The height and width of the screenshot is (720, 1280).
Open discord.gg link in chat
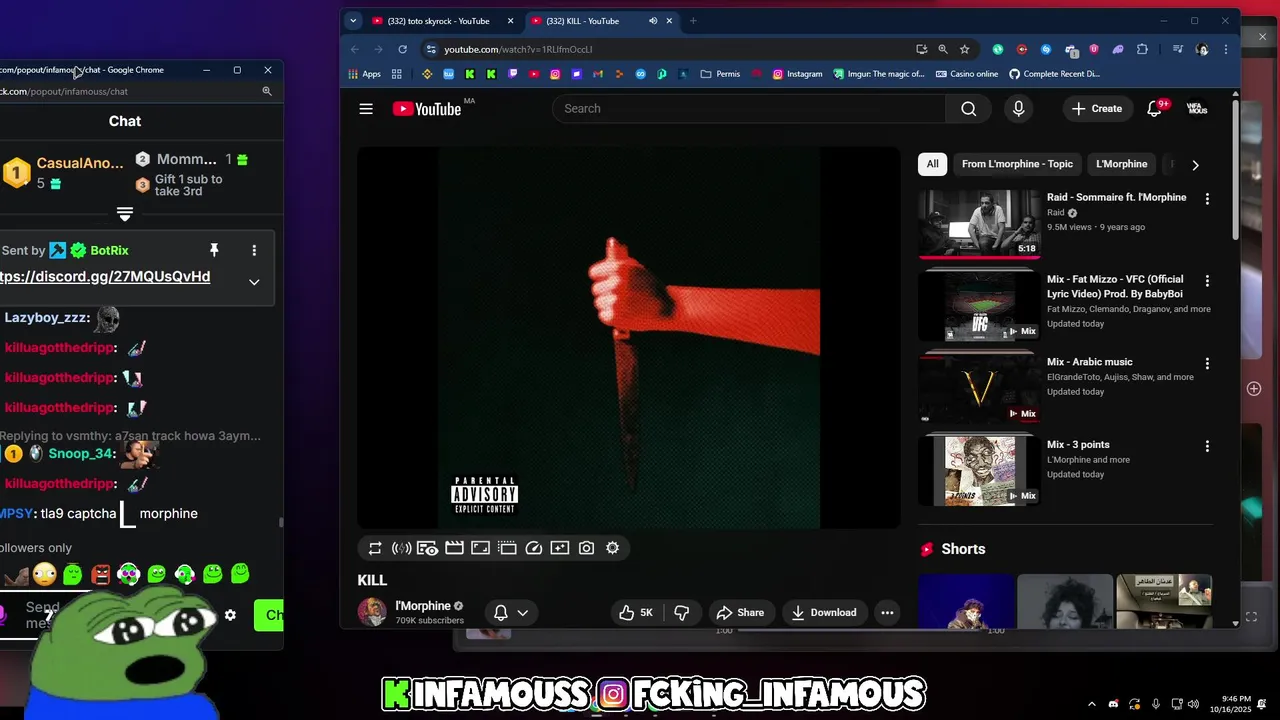pyautogui.click(x=104, y=277)
